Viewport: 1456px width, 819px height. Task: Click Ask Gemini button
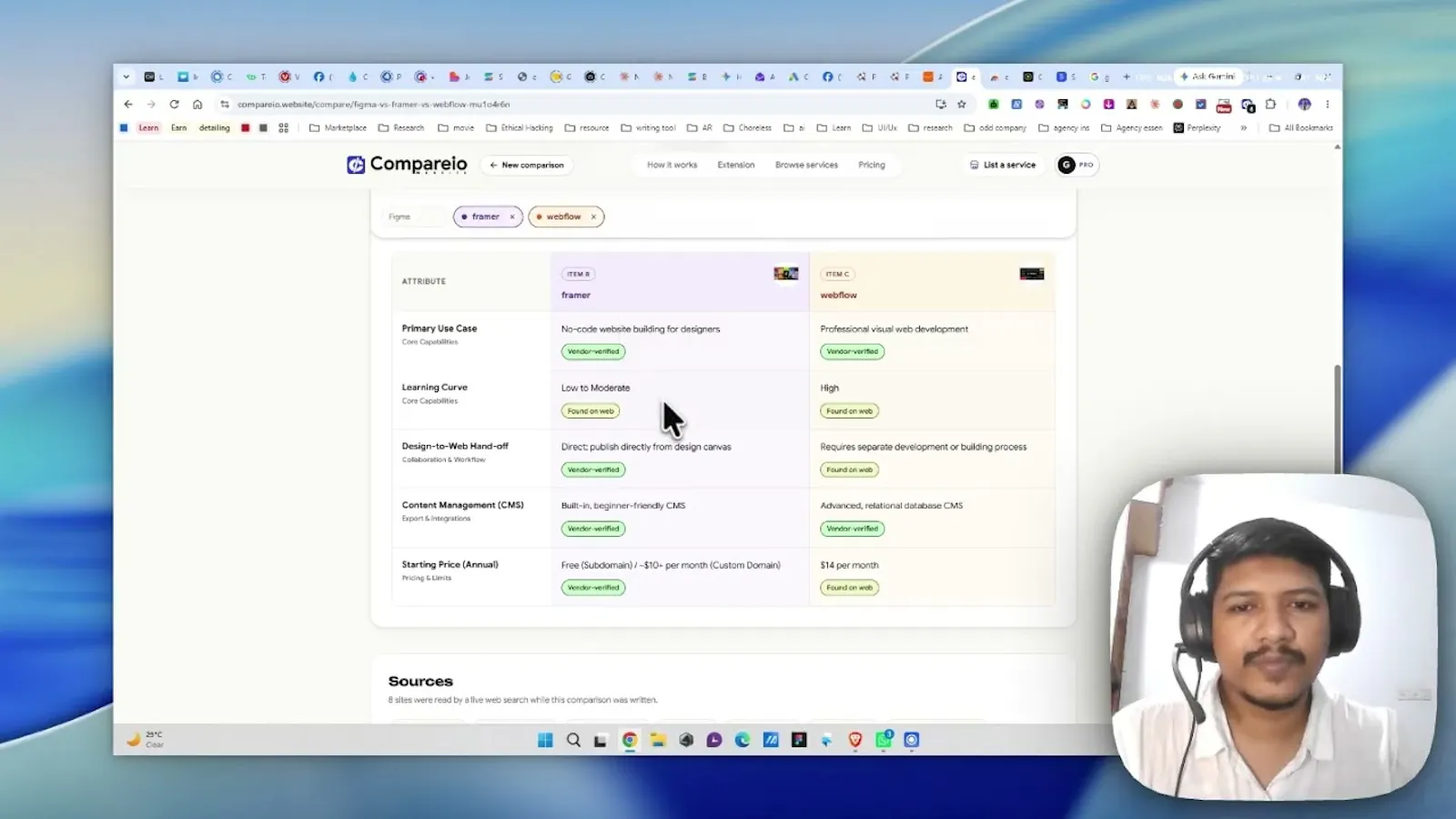pyautogui.click(x=1208, y=76)
